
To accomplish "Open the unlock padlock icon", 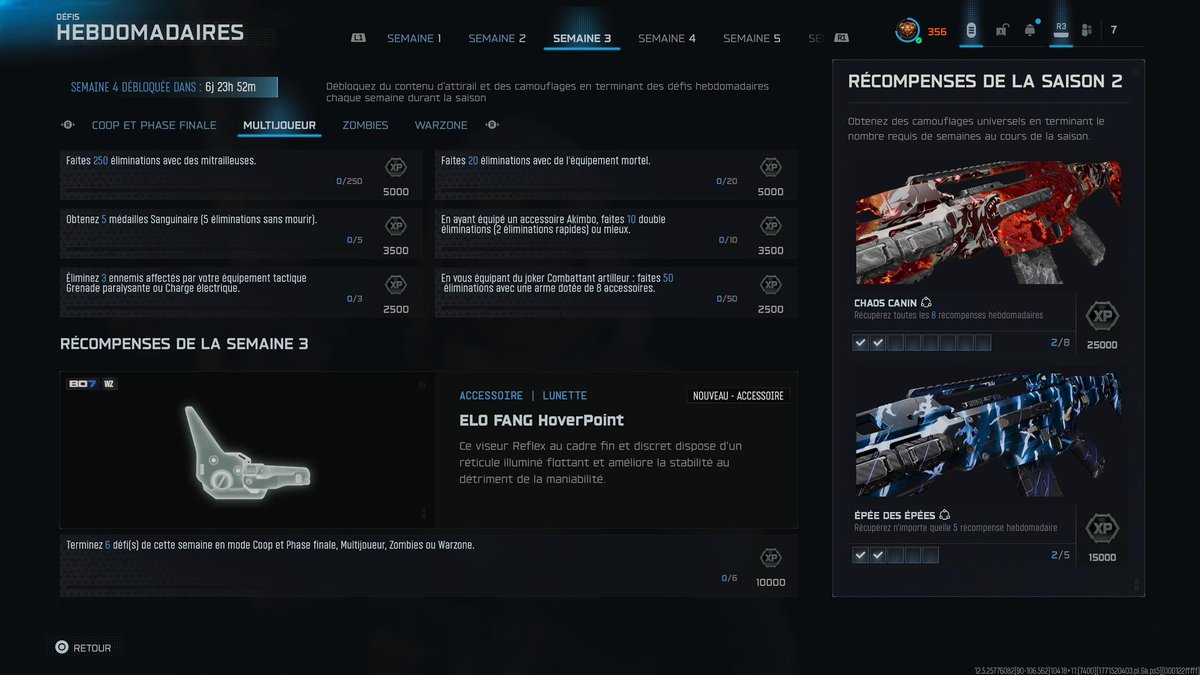I will click(1001, 31).
